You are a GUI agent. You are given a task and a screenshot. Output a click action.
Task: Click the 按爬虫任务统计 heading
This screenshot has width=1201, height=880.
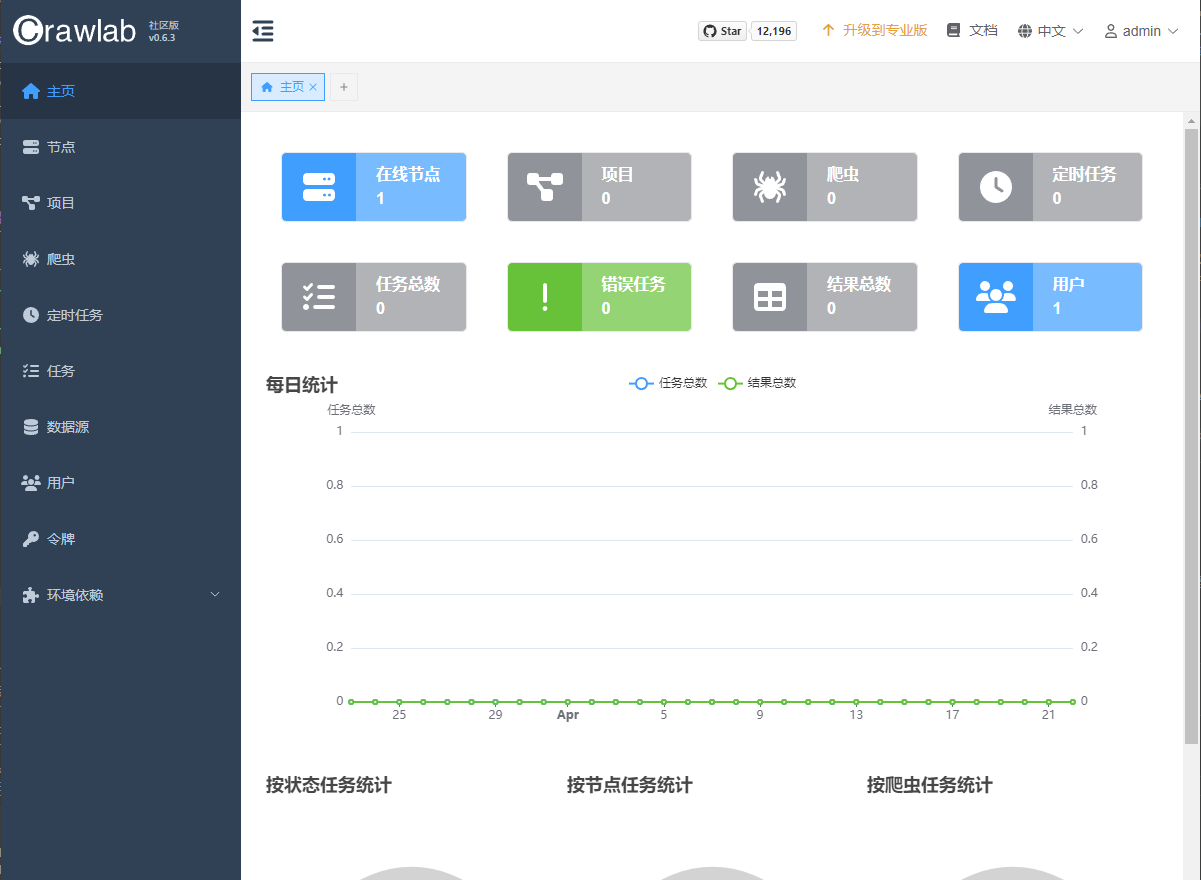(930, 785)
